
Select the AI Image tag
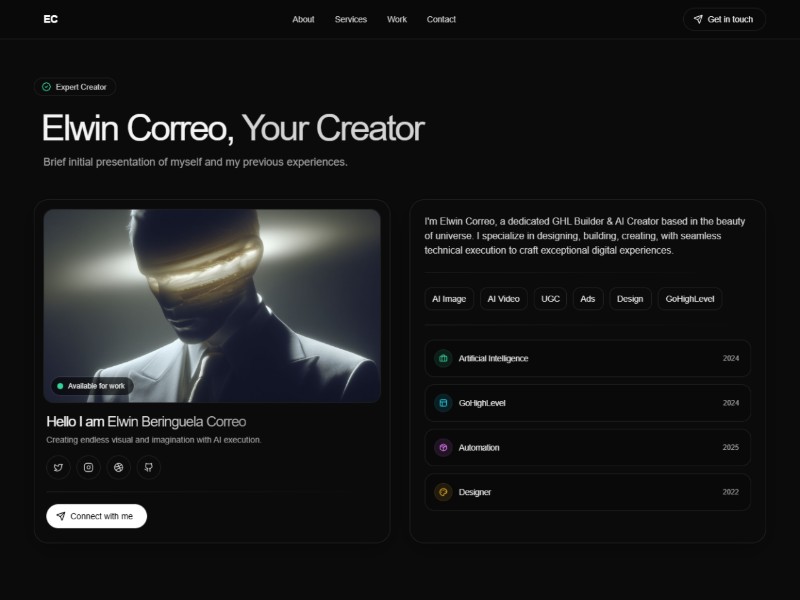(x=448, y=298)
